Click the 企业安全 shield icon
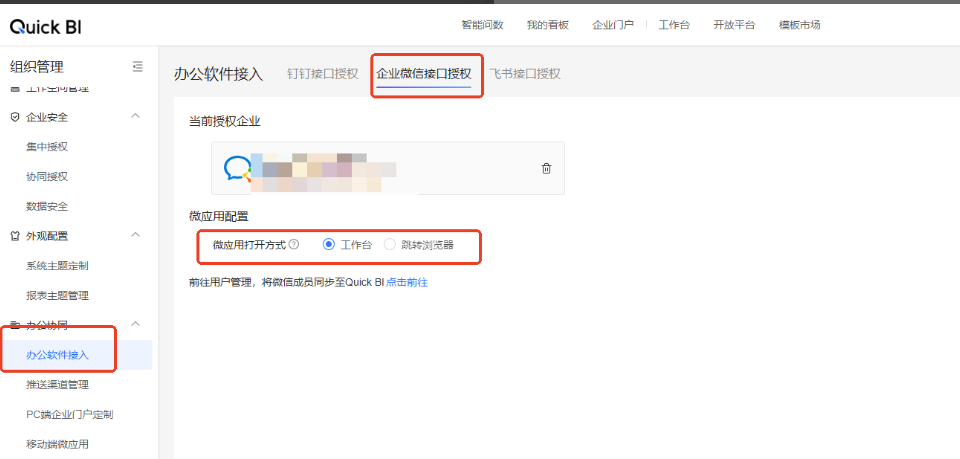Screen dimensions: 960x459 tap(14, 117)
